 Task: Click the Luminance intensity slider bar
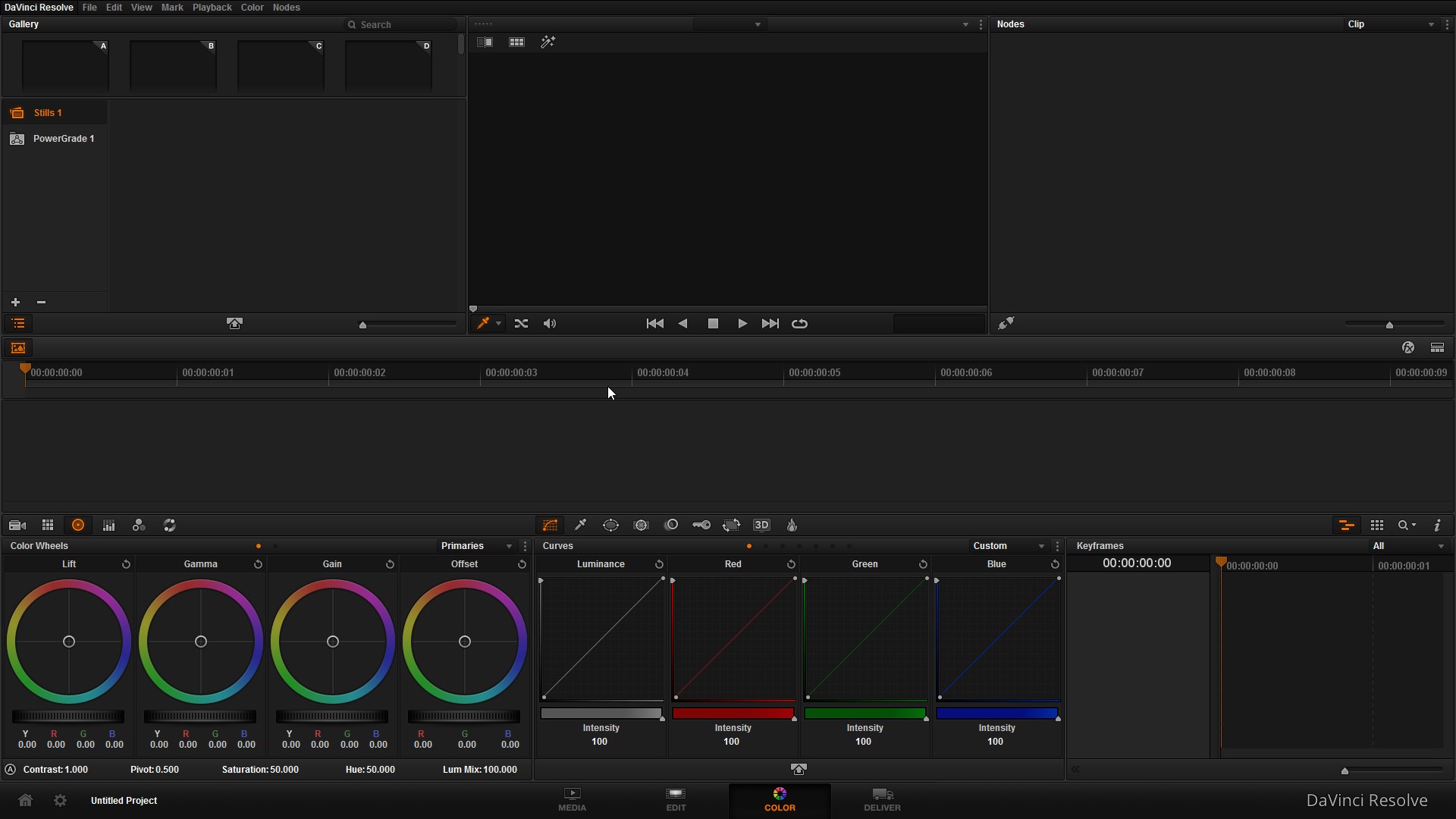pyautogui.click(x=601, y=714)
